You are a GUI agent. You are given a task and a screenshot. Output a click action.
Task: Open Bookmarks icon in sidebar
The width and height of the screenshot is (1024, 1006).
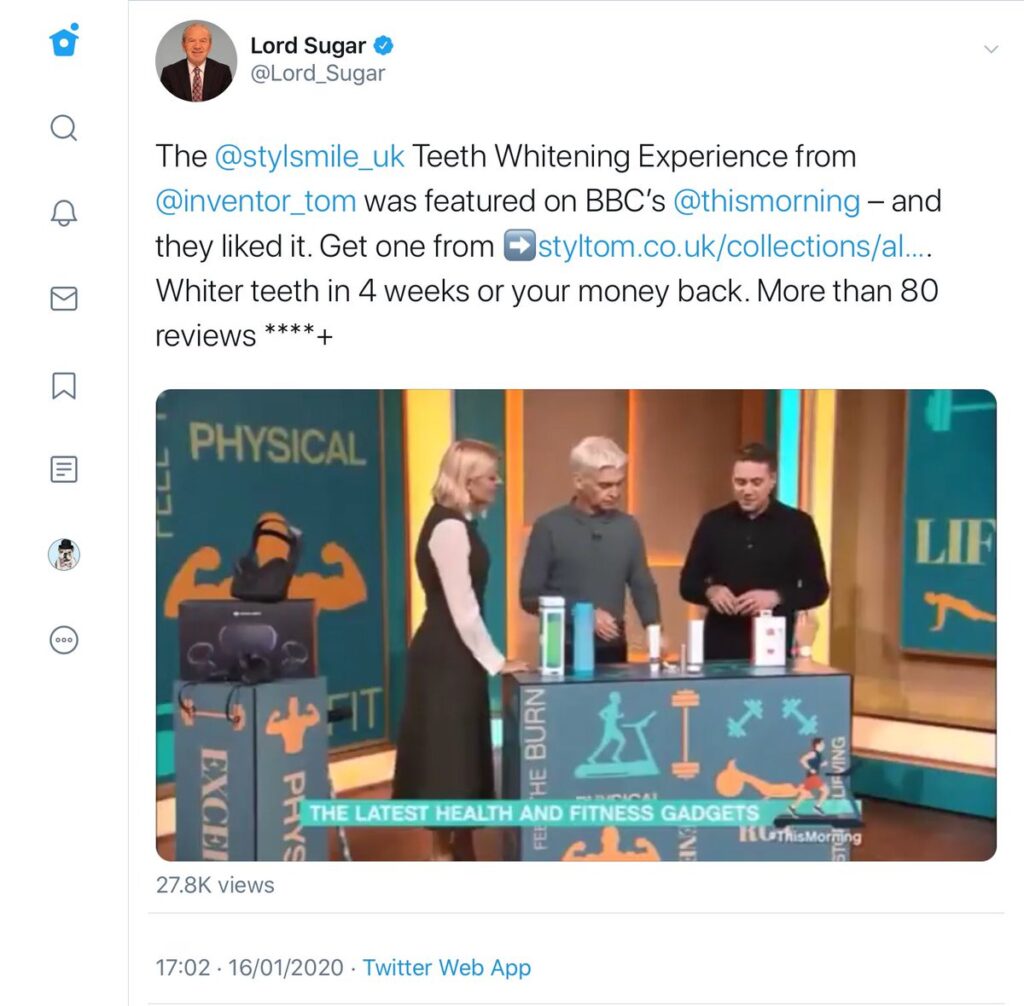64,385
